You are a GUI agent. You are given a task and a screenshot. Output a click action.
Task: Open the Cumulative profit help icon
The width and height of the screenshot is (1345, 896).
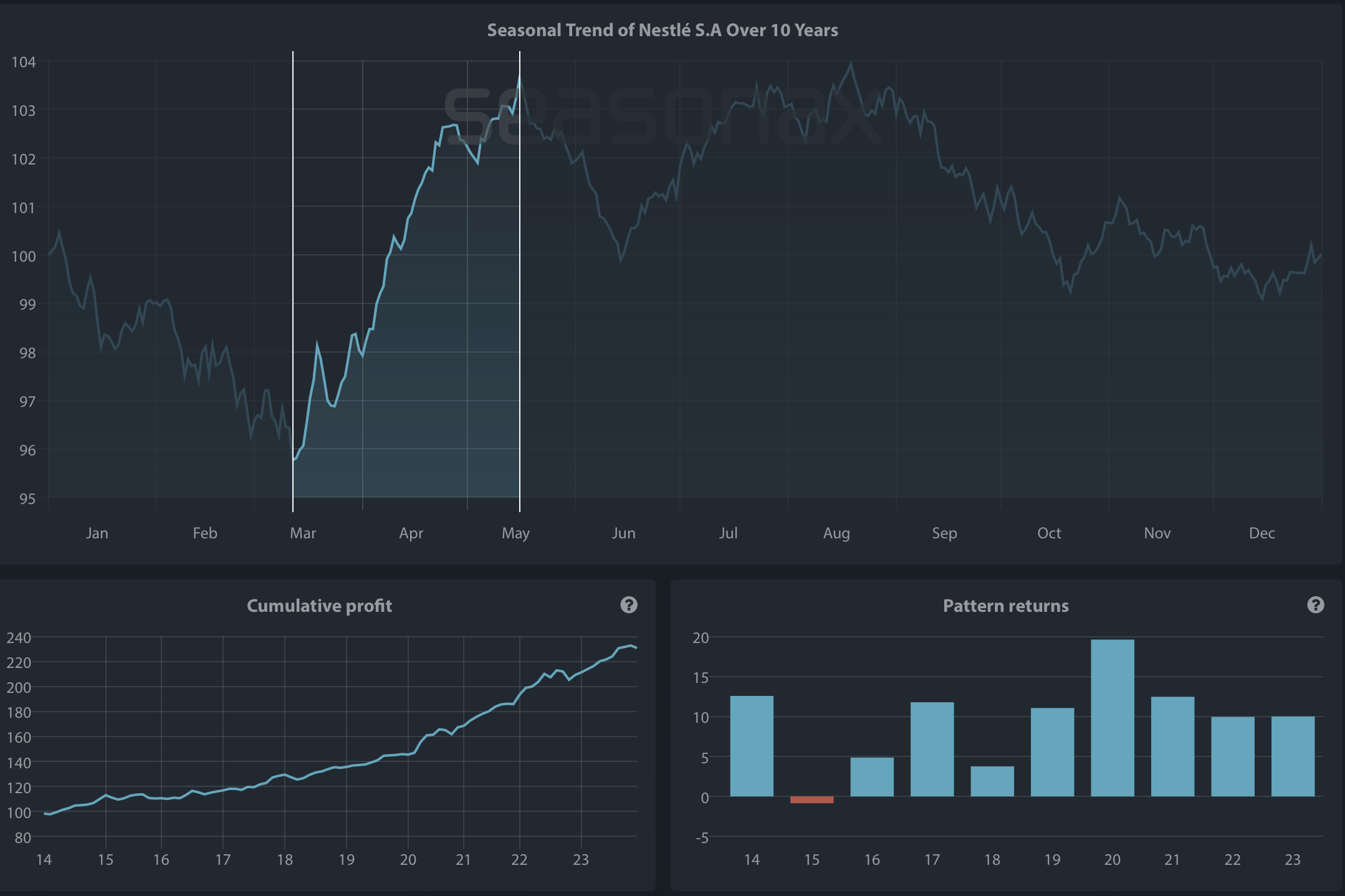(629, 604)
